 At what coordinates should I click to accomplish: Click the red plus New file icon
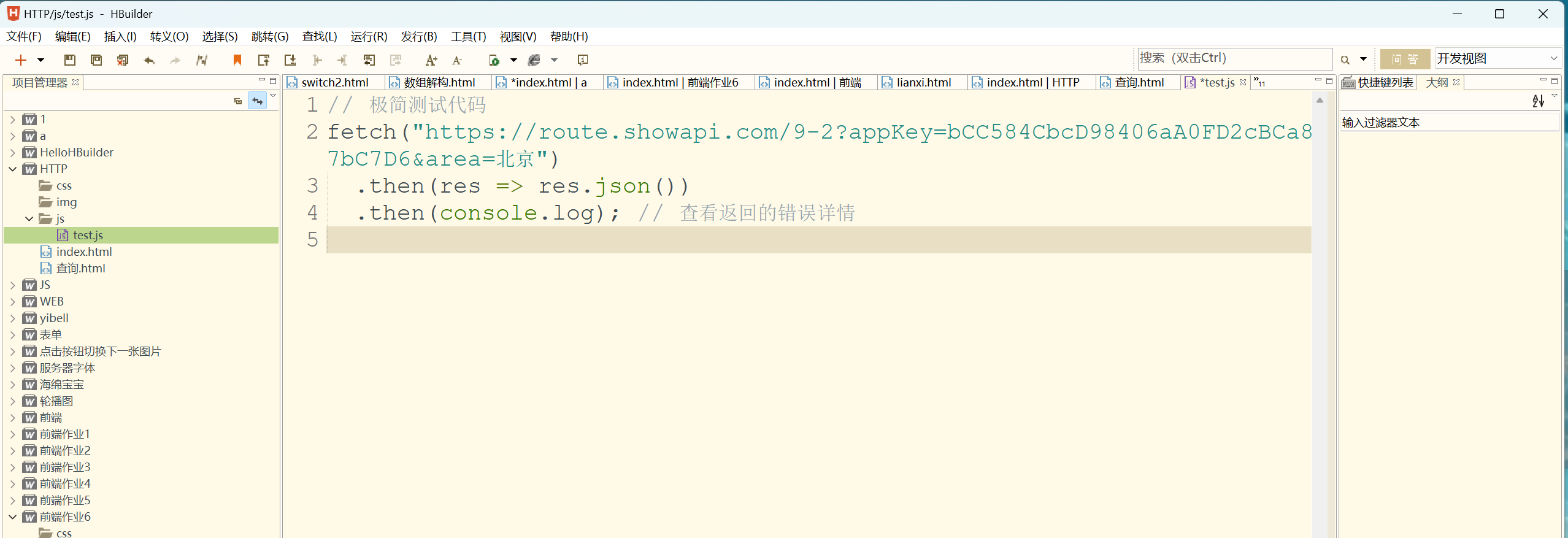(x=21, y=60)
